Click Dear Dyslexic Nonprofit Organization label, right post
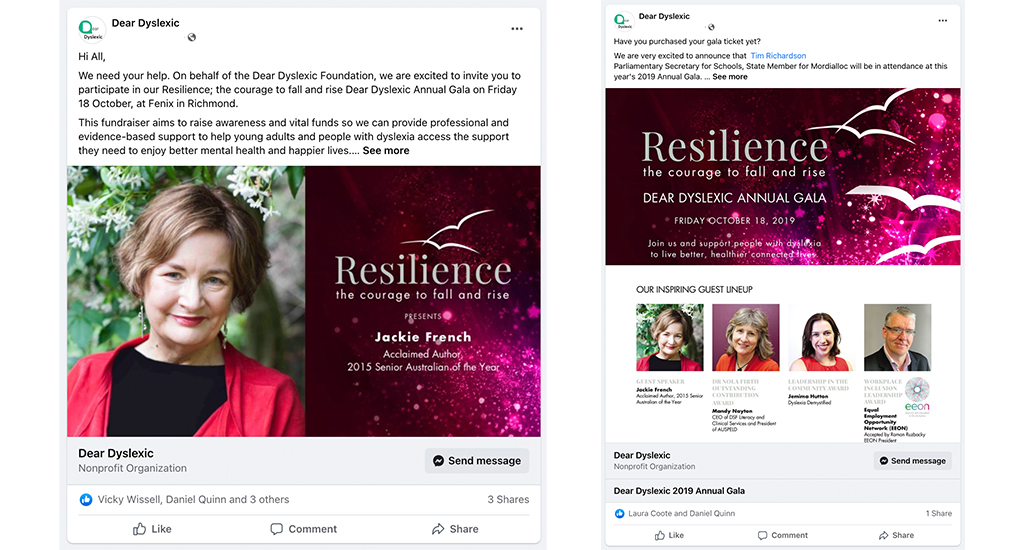 click(654, 461)
